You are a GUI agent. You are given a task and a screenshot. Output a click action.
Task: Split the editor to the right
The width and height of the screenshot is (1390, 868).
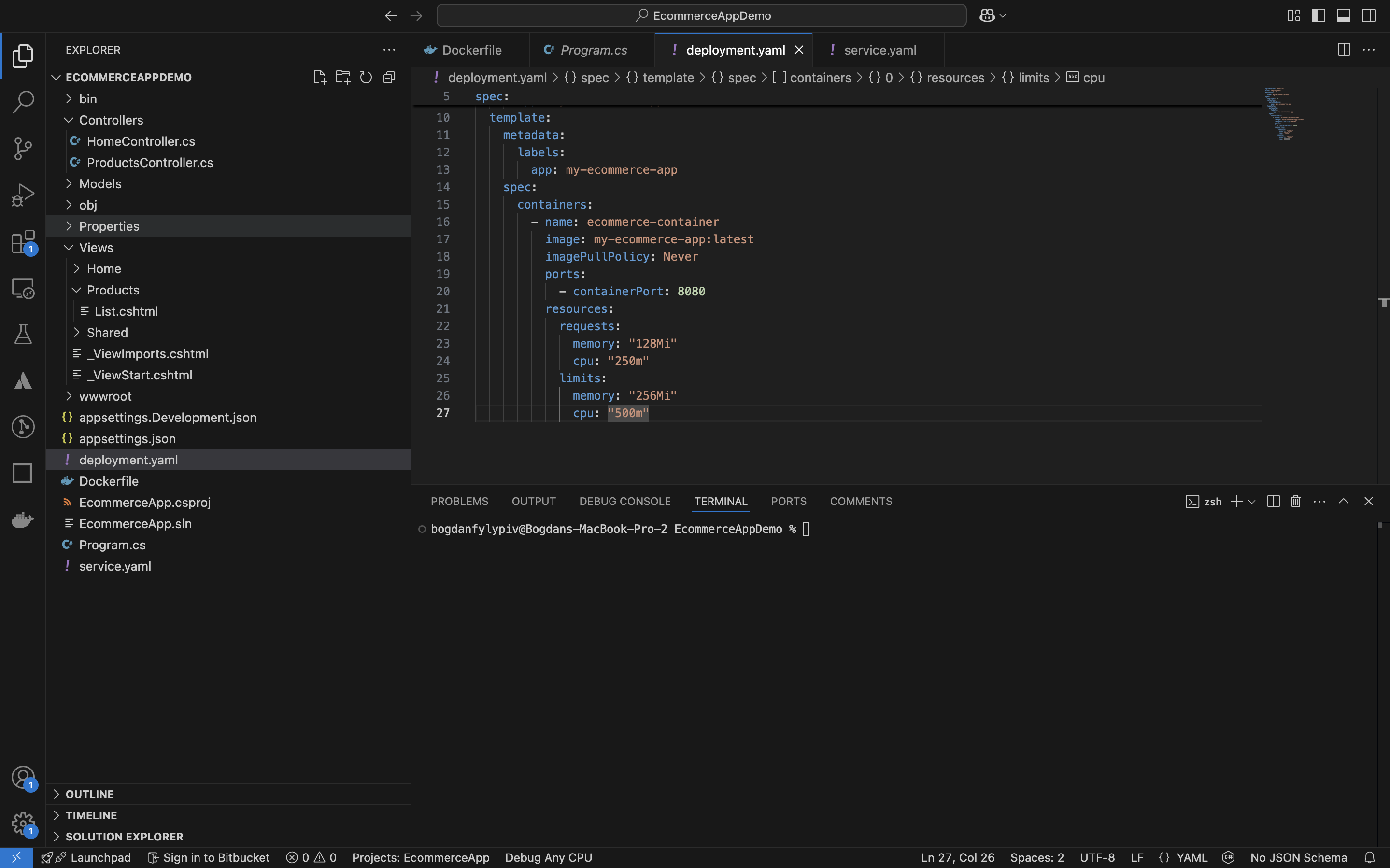coord(1344,50)
